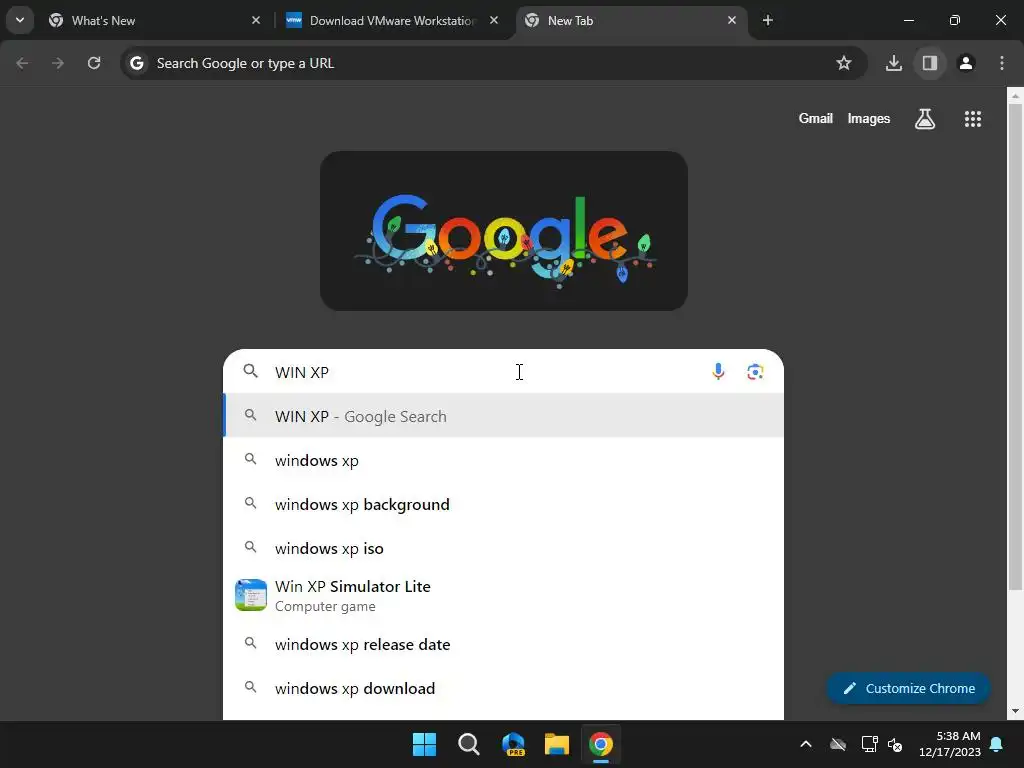Choose 'windows xp release date' suggestion

coord(504,645)
